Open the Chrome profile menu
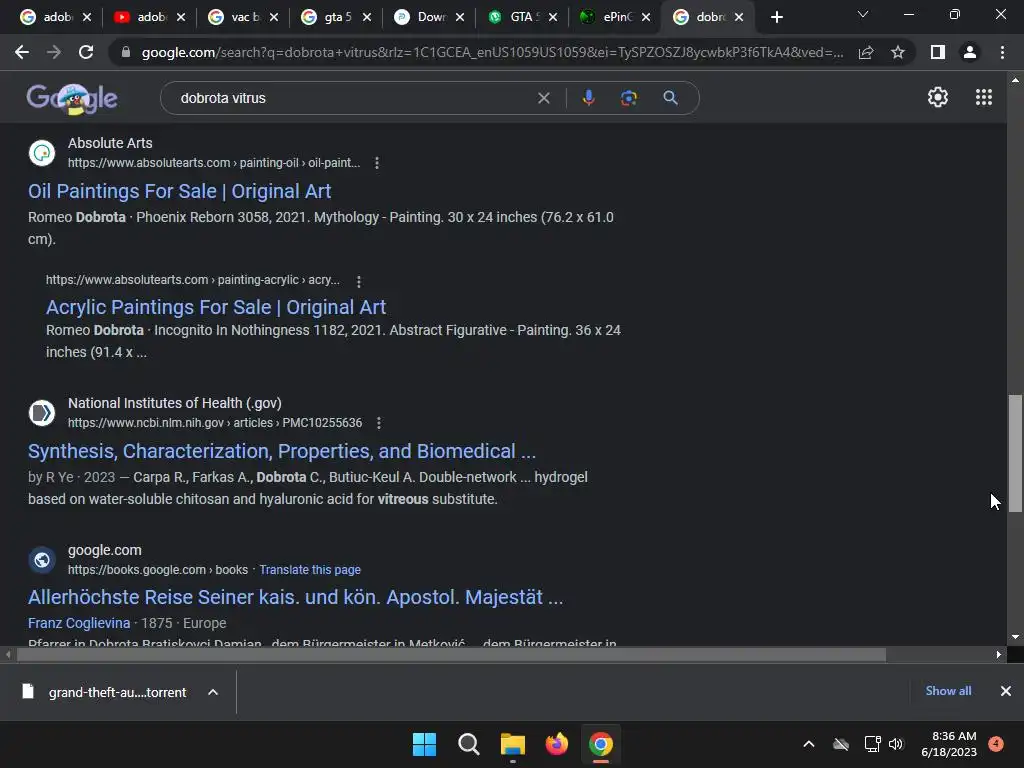Image resolution: width=1024 pixels, height=768 pixels. point(970,52)
